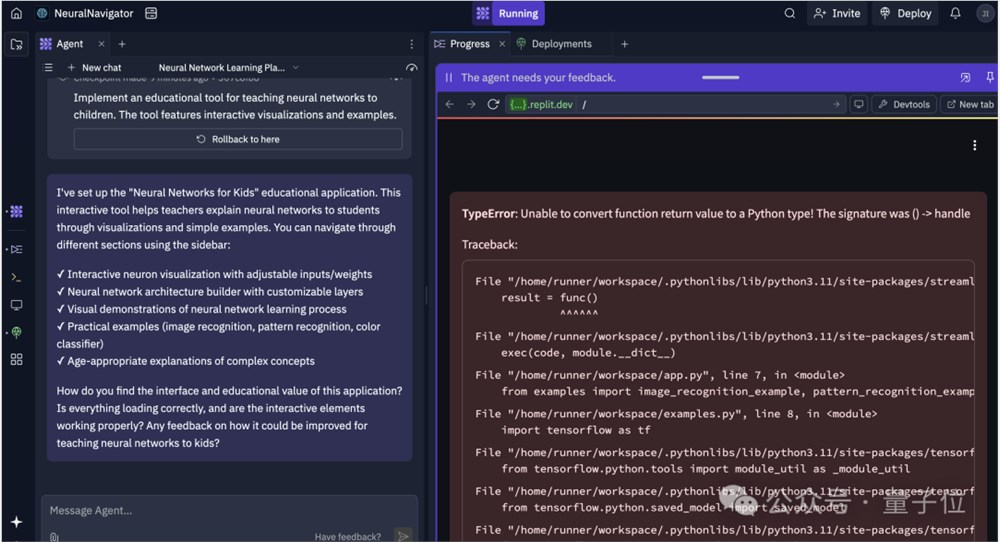Add a new tab in the right pane
The height and width of the screenshot is (542, 1000).
pos(624,44)
